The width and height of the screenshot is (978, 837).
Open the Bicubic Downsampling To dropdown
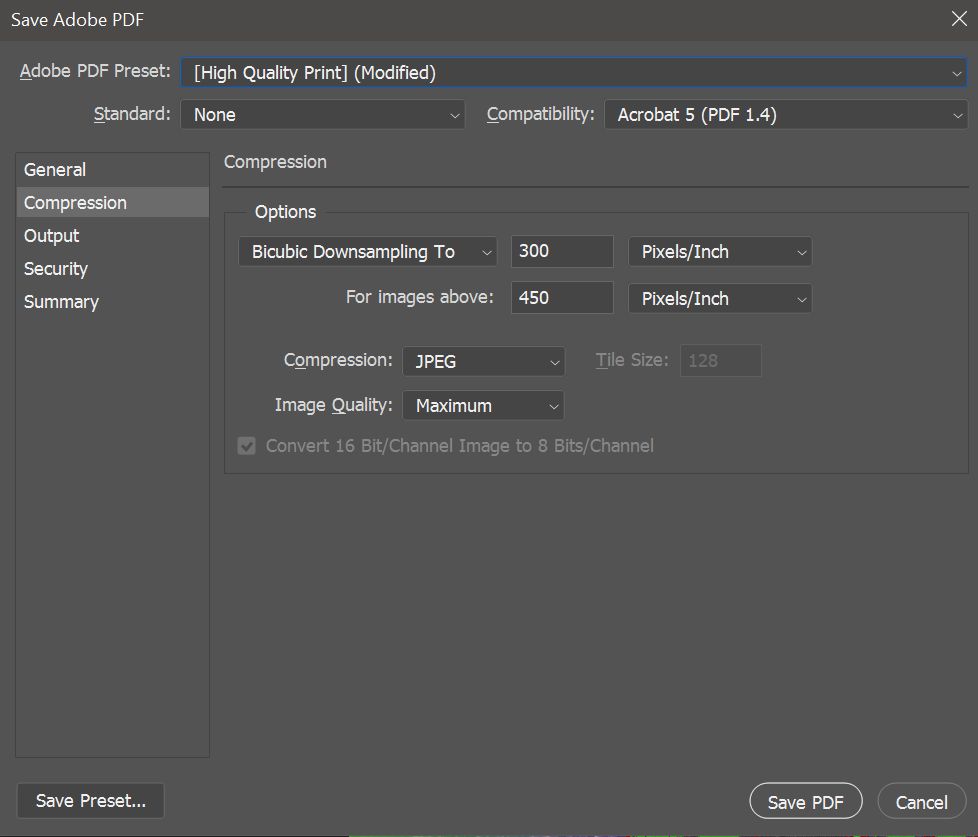click(x=367, y=252)
